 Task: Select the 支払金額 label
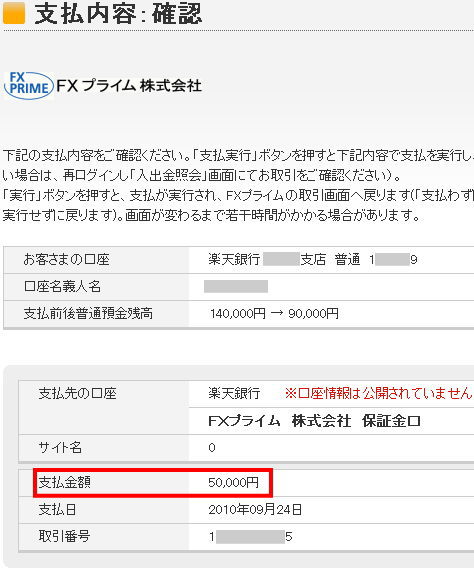(64, 483)
